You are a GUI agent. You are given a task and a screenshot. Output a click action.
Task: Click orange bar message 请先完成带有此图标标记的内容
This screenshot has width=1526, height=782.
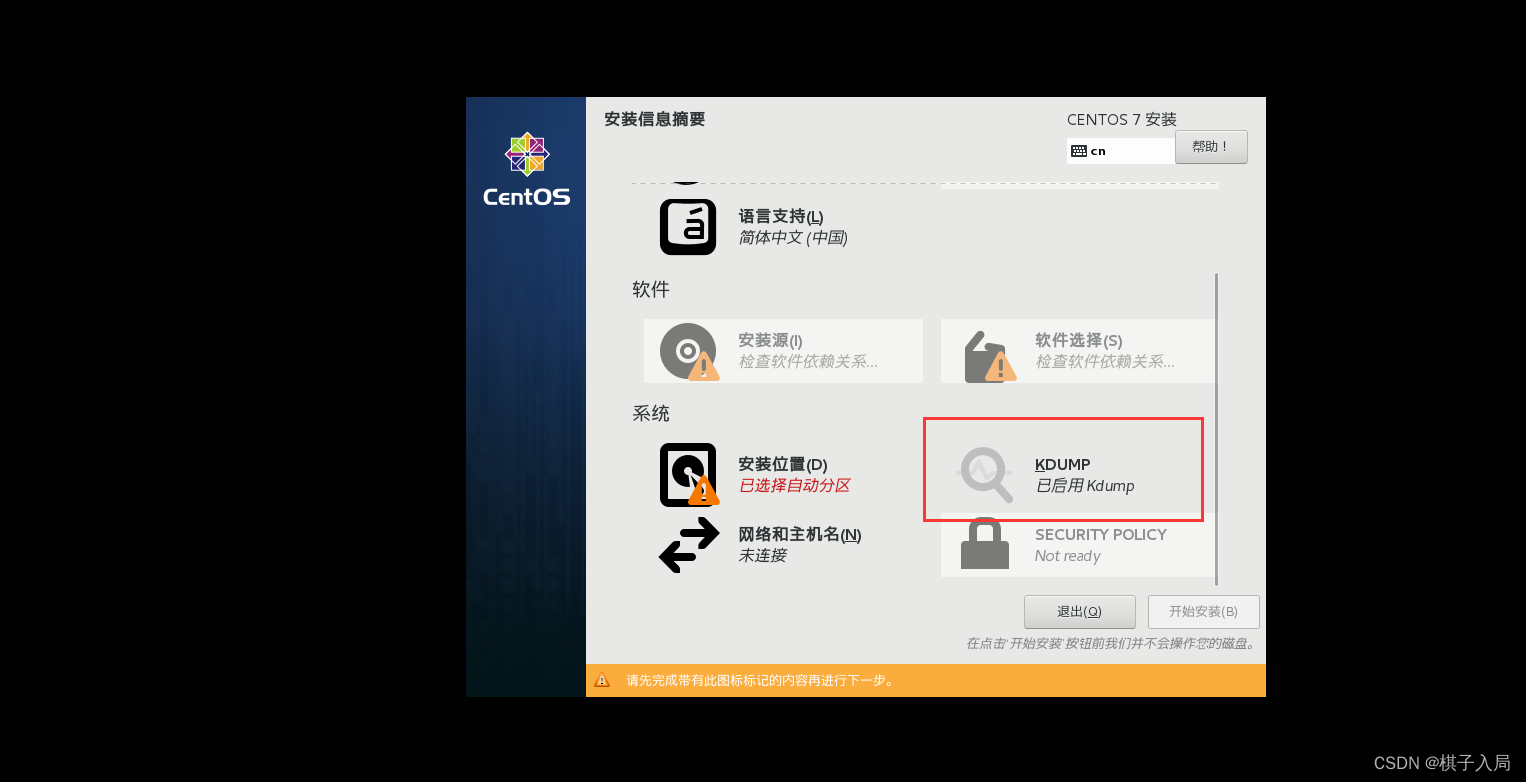pyautogui.click(x=760, y=680)
